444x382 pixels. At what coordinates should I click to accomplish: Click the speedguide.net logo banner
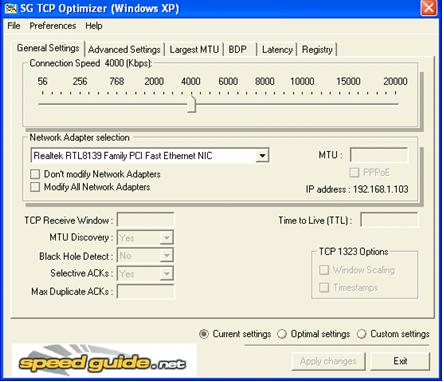[104, 361]
